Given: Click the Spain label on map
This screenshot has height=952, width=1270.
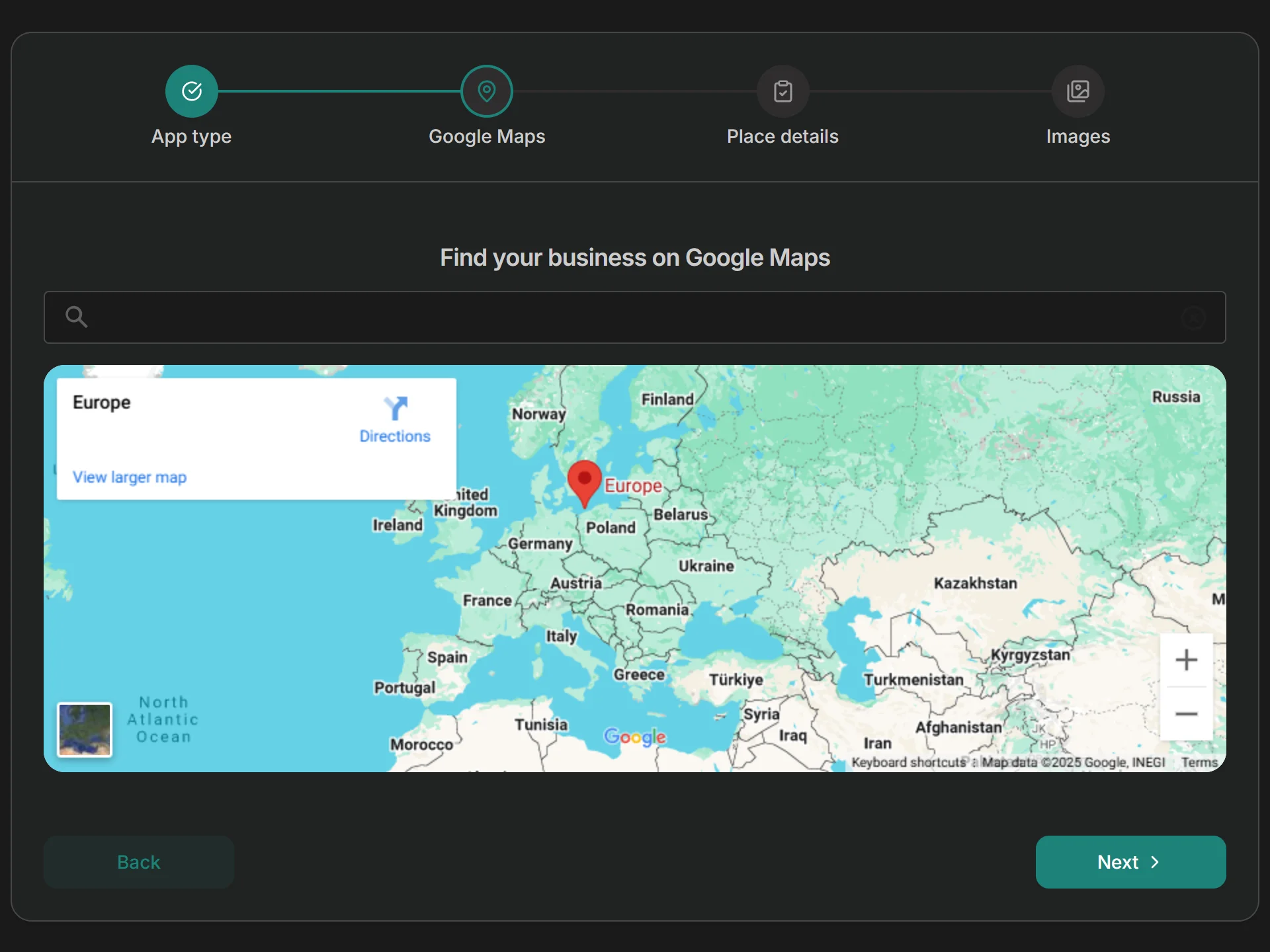Looking at the screenshot, I should coord(448,657).
